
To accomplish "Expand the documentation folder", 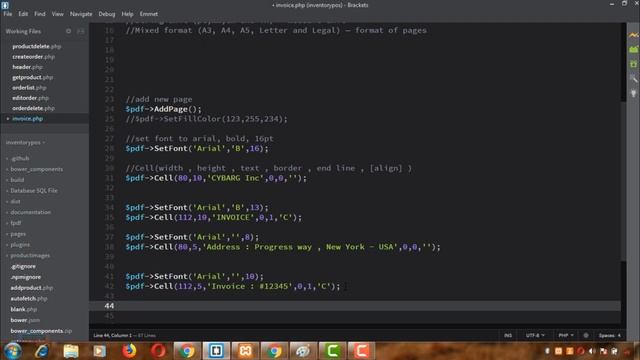I will 31,212.
